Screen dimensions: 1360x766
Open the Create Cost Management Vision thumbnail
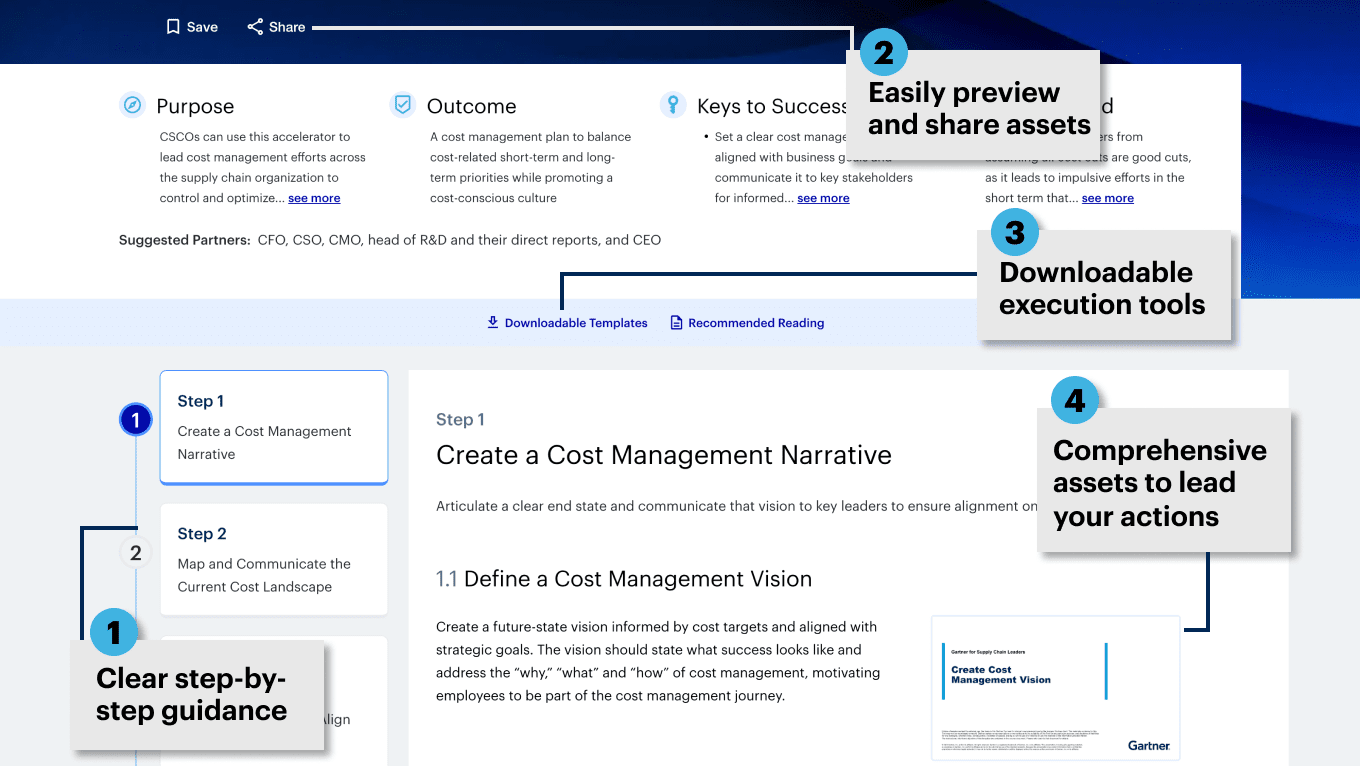pyautogui.click(x=1055, y=688)
